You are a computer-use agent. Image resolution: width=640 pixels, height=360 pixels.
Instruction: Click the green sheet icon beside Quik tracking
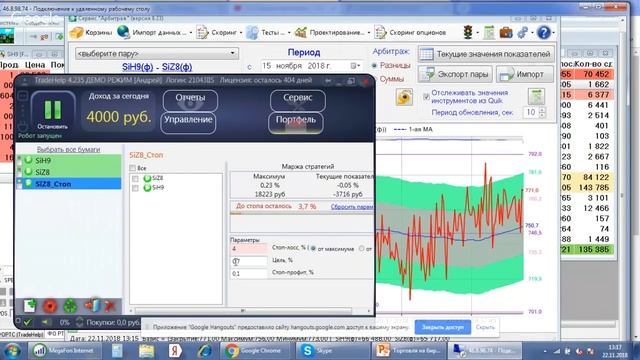pyautogui.click(x=536, y=97)
